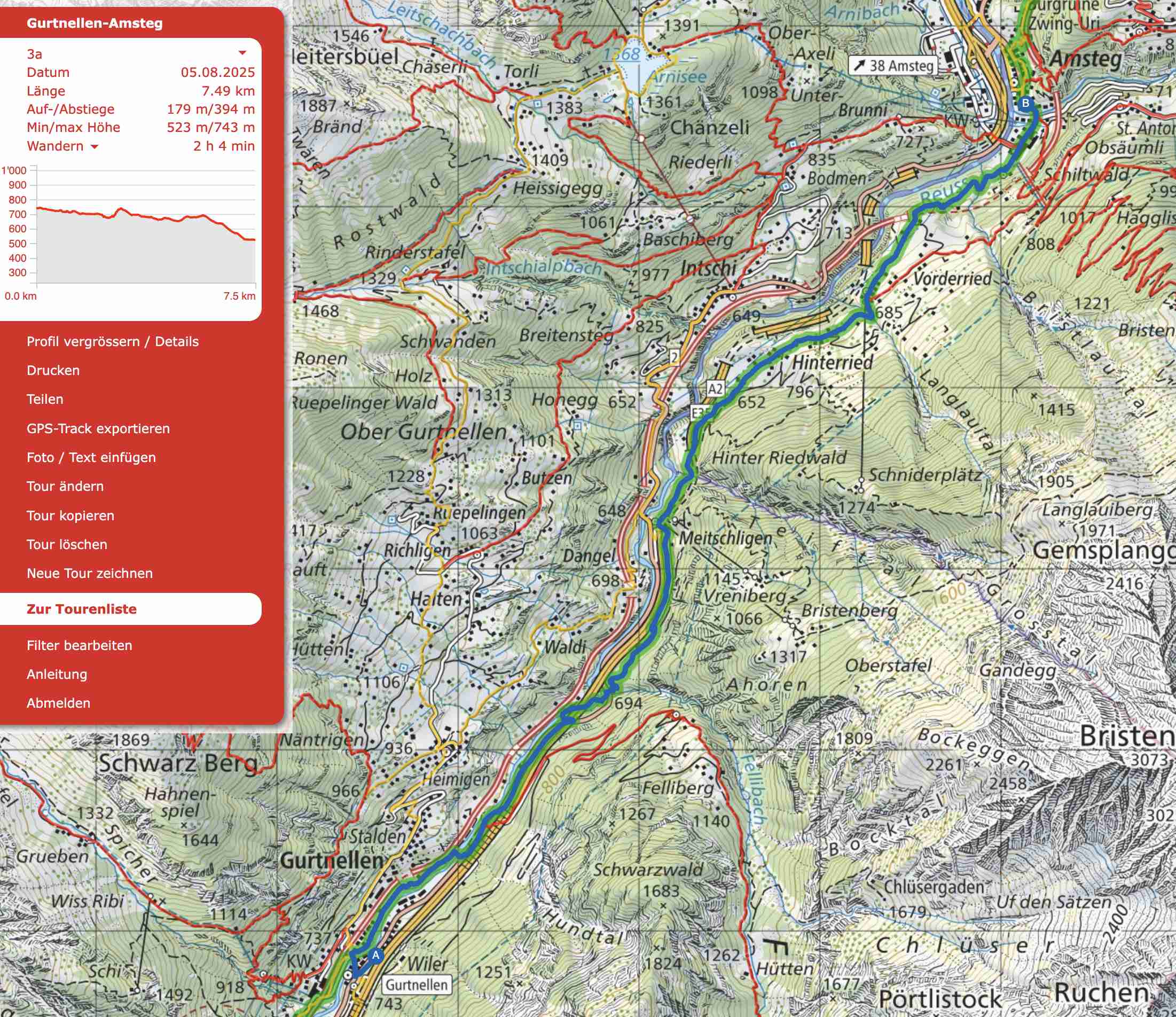Click the Gurtnellen station label on map

tap(417, 984)
